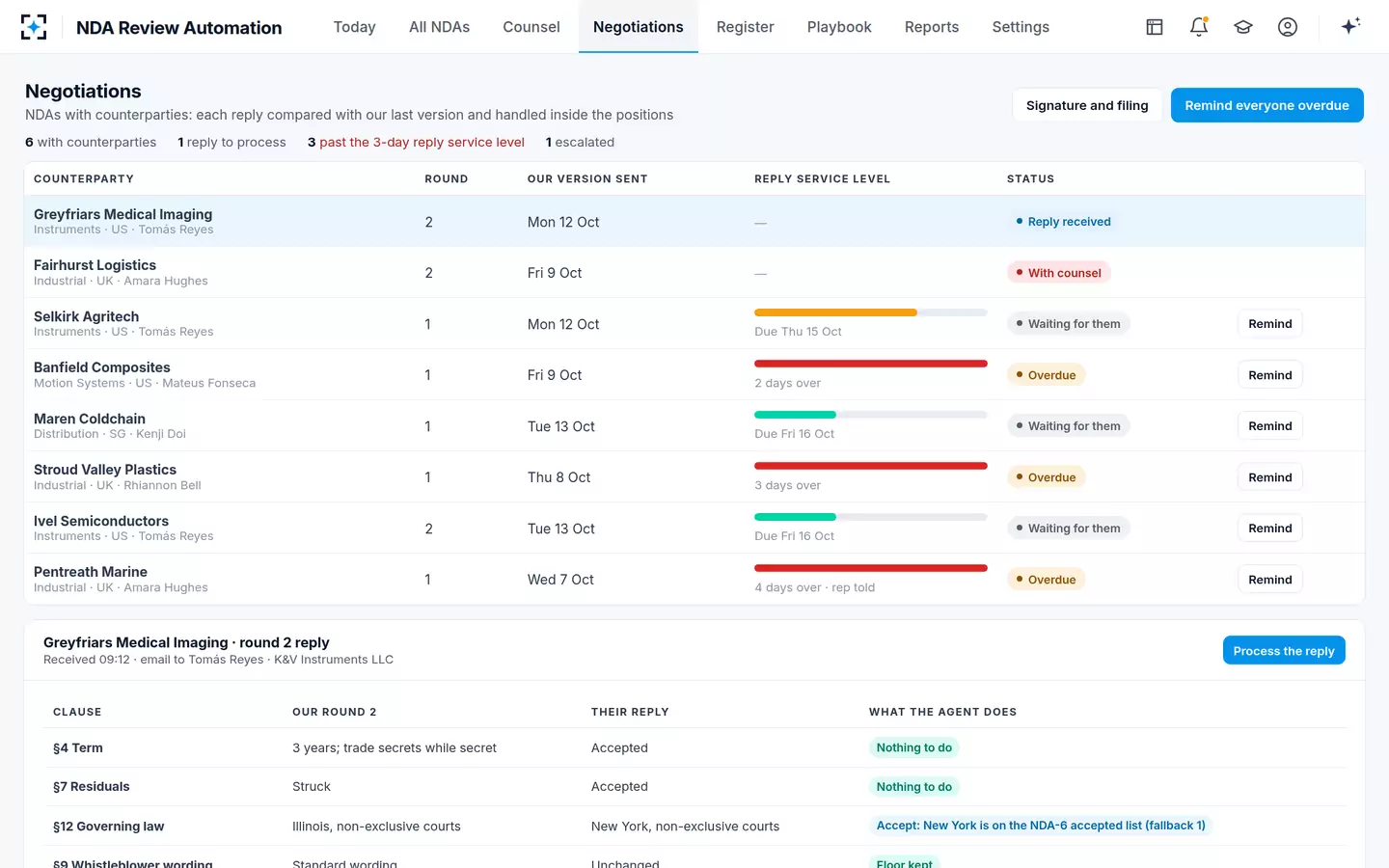The height and width of the screenshot is (868, 1389).
Task: Click the §4 Term clause row label
Action: tap(78, 748)
